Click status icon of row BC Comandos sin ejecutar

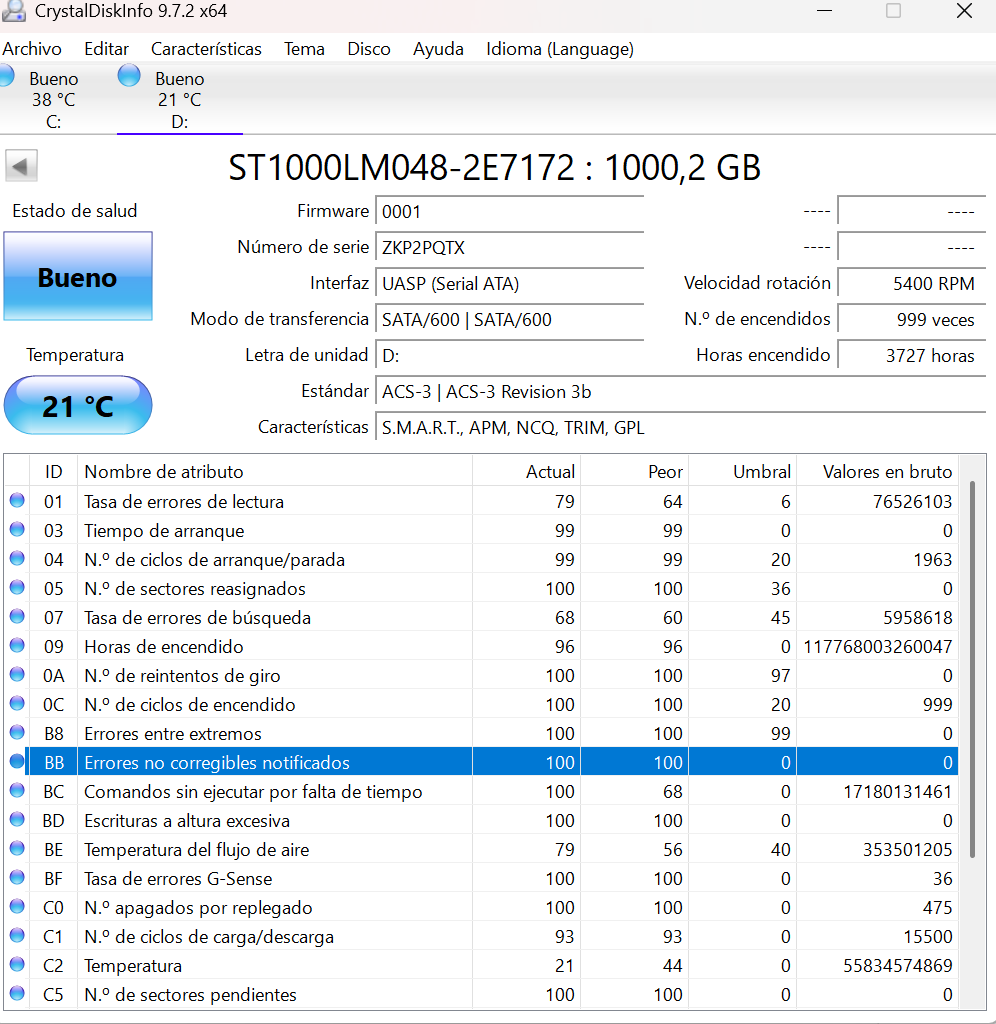click(17, 791)
